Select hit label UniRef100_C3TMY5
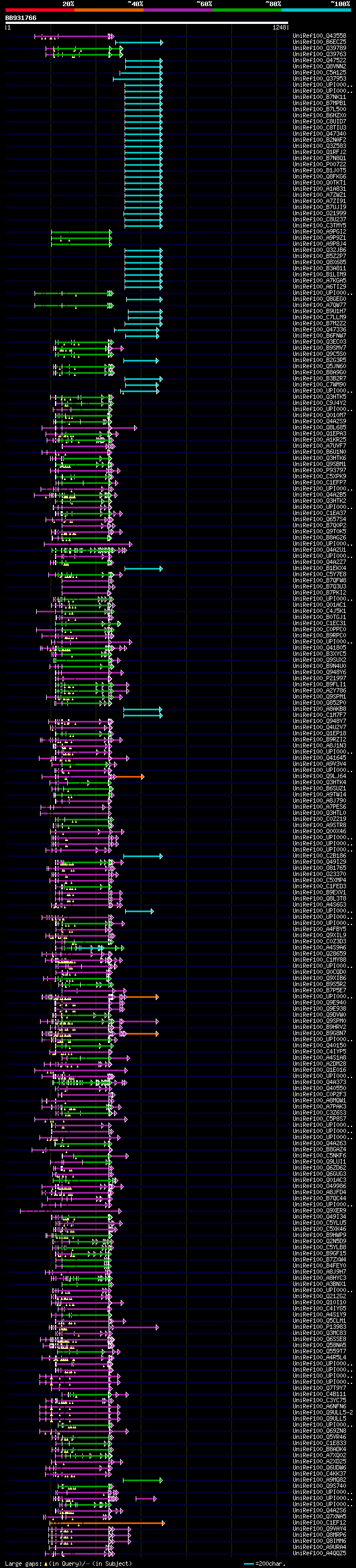The width and height of the screenshot is (356, 1568). pos(319,226)
